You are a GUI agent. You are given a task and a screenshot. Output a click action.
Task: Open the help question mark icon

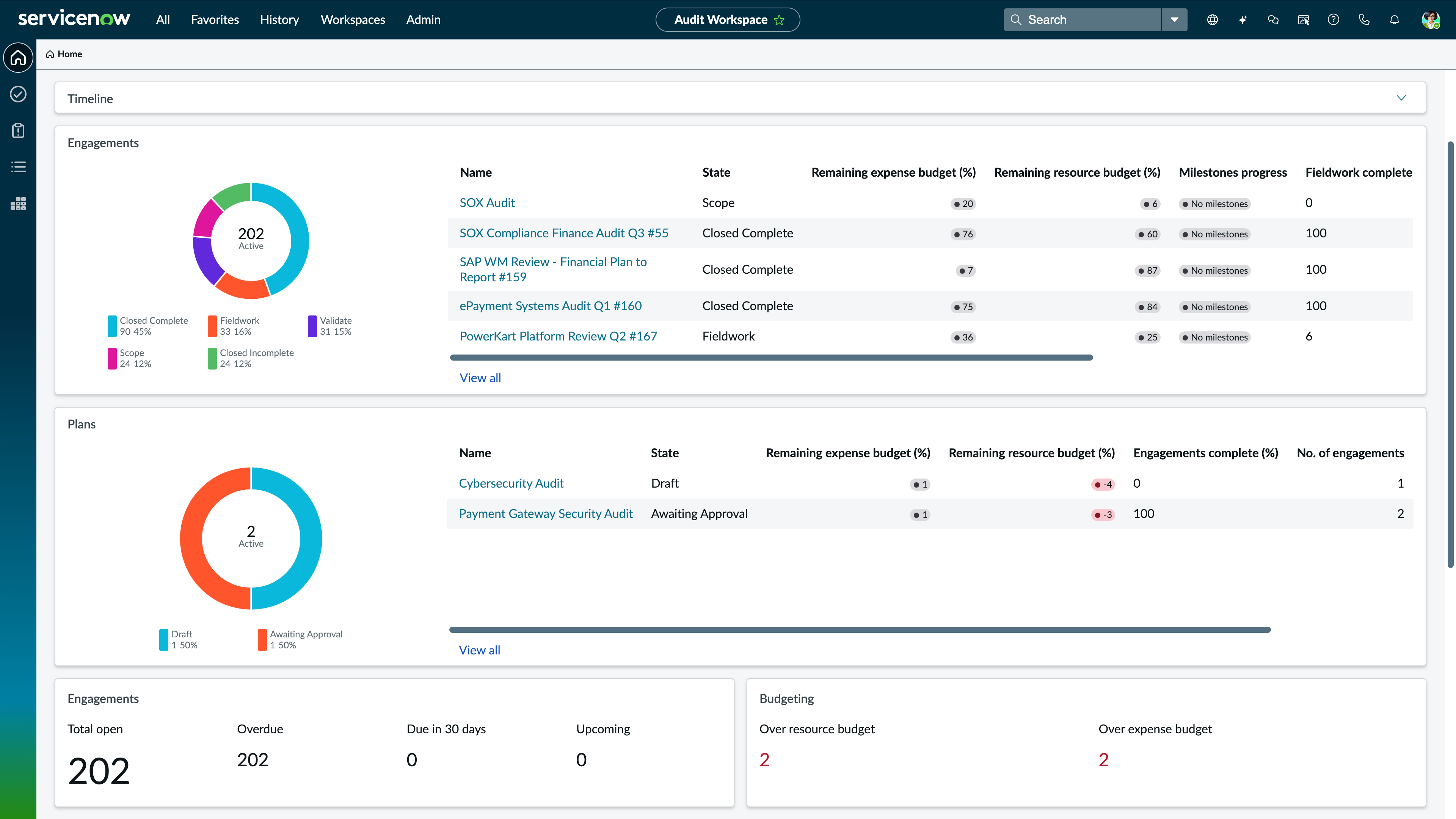tap(1334, 20)
